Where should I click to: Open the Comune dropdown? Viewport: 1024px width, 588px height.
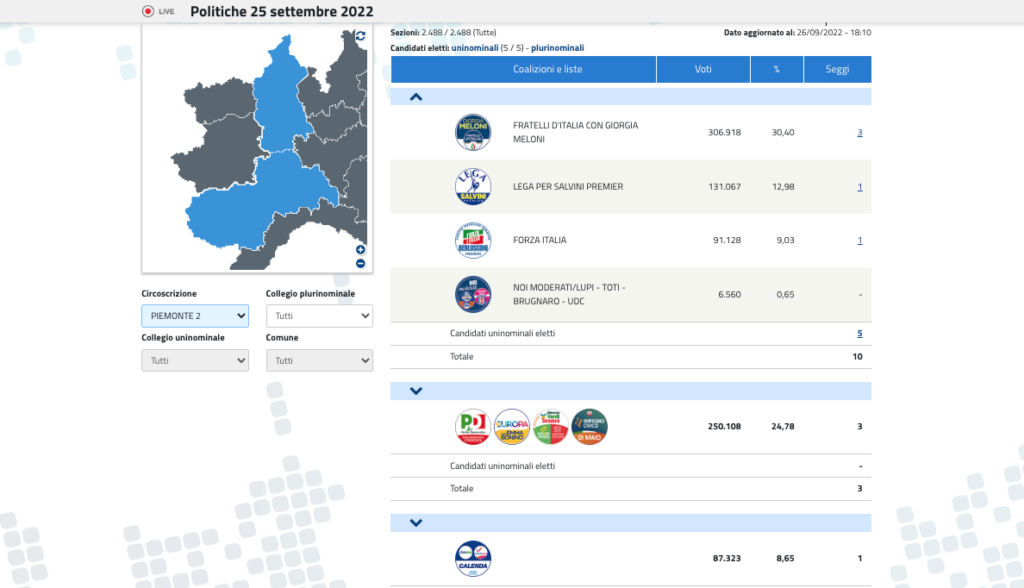pos(319,360)
